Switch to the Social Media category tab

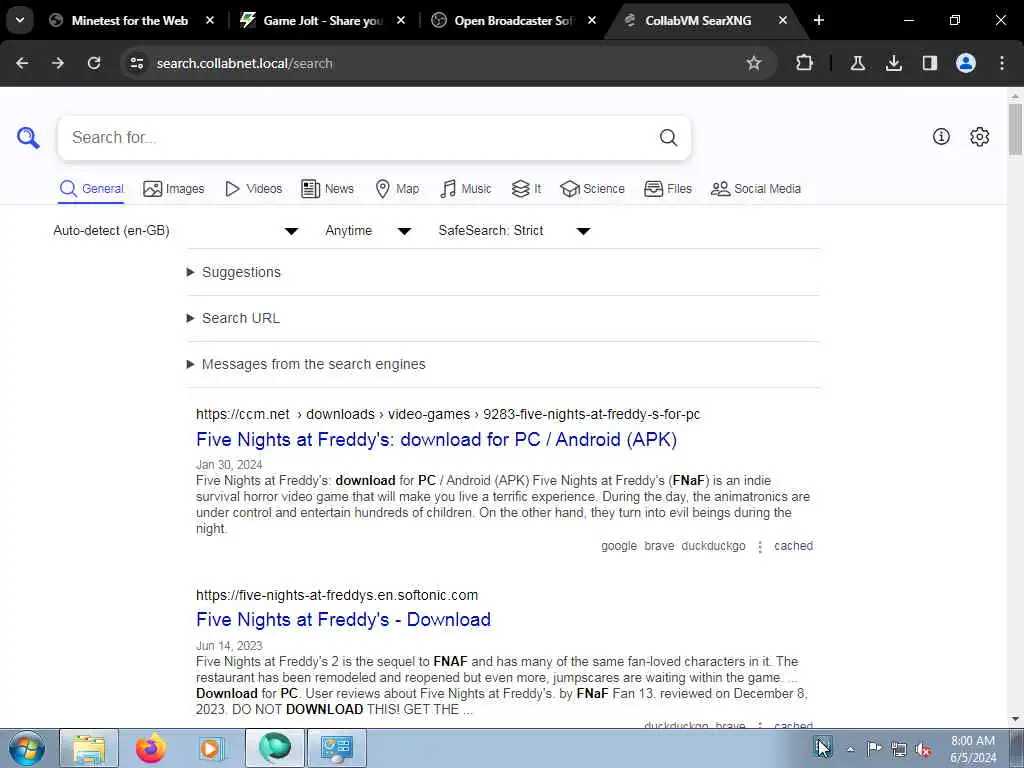click(x=756, y=189)
